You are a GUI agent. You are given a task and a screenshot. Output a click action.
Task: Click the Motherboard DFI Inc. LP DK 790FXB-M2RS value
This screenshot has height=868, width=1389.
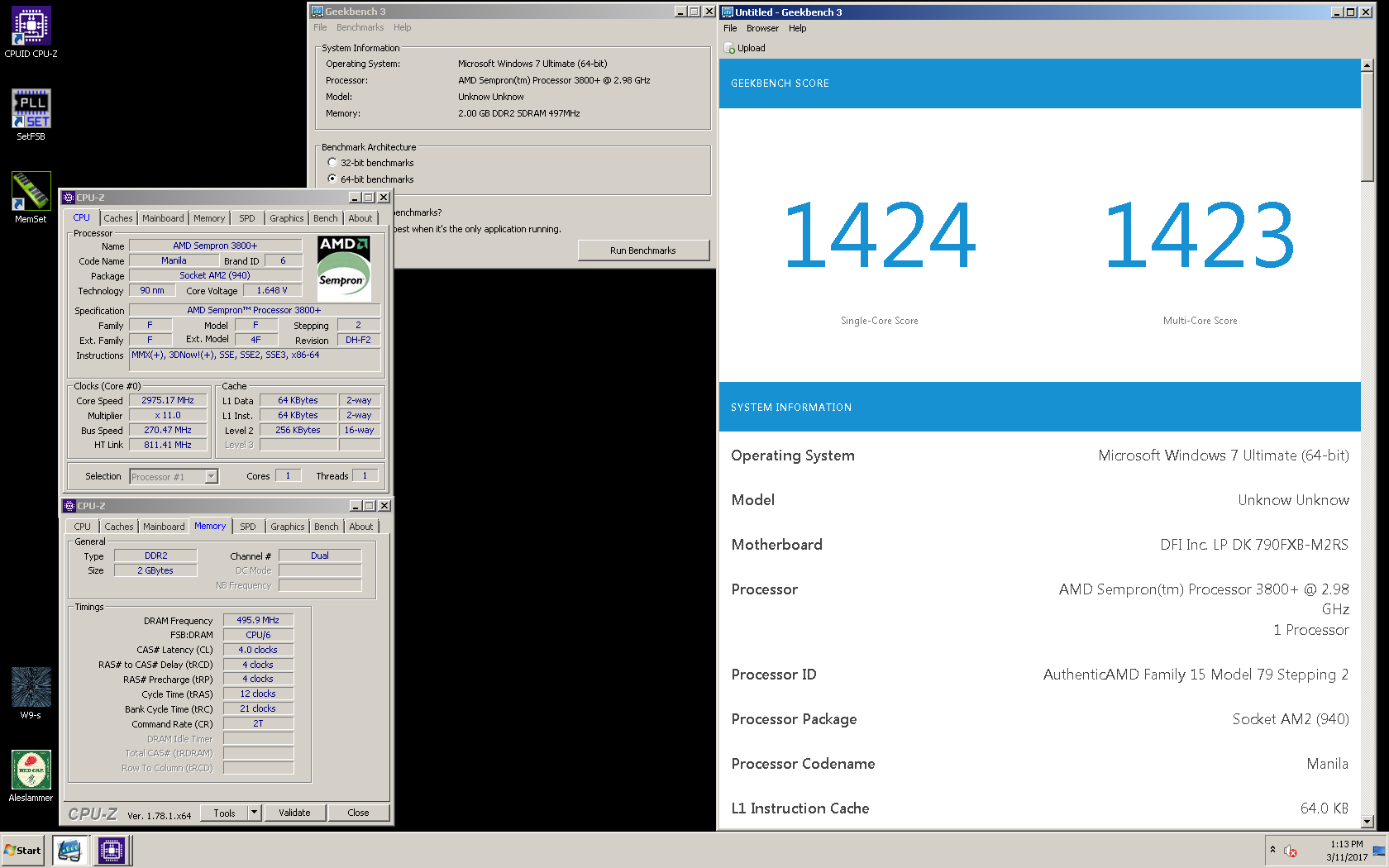[1254, 545]
